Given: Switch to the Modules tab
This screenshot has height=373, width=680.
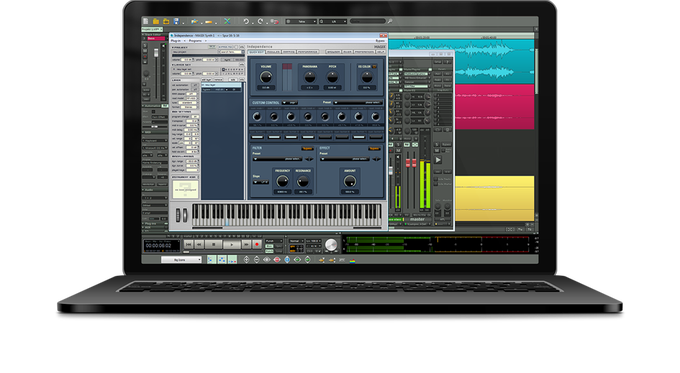Looking at the screenshot, I should coord(273,52).
